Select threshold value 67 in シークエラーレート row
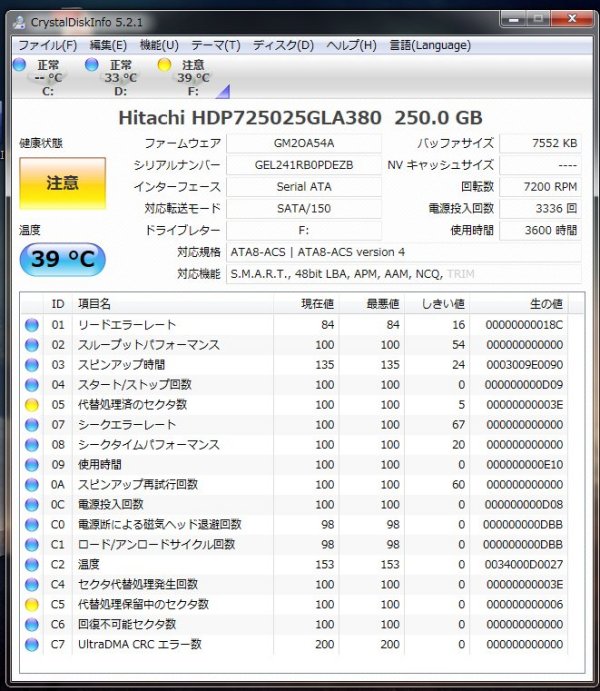 pyautogui.click(x=459, y=425)
